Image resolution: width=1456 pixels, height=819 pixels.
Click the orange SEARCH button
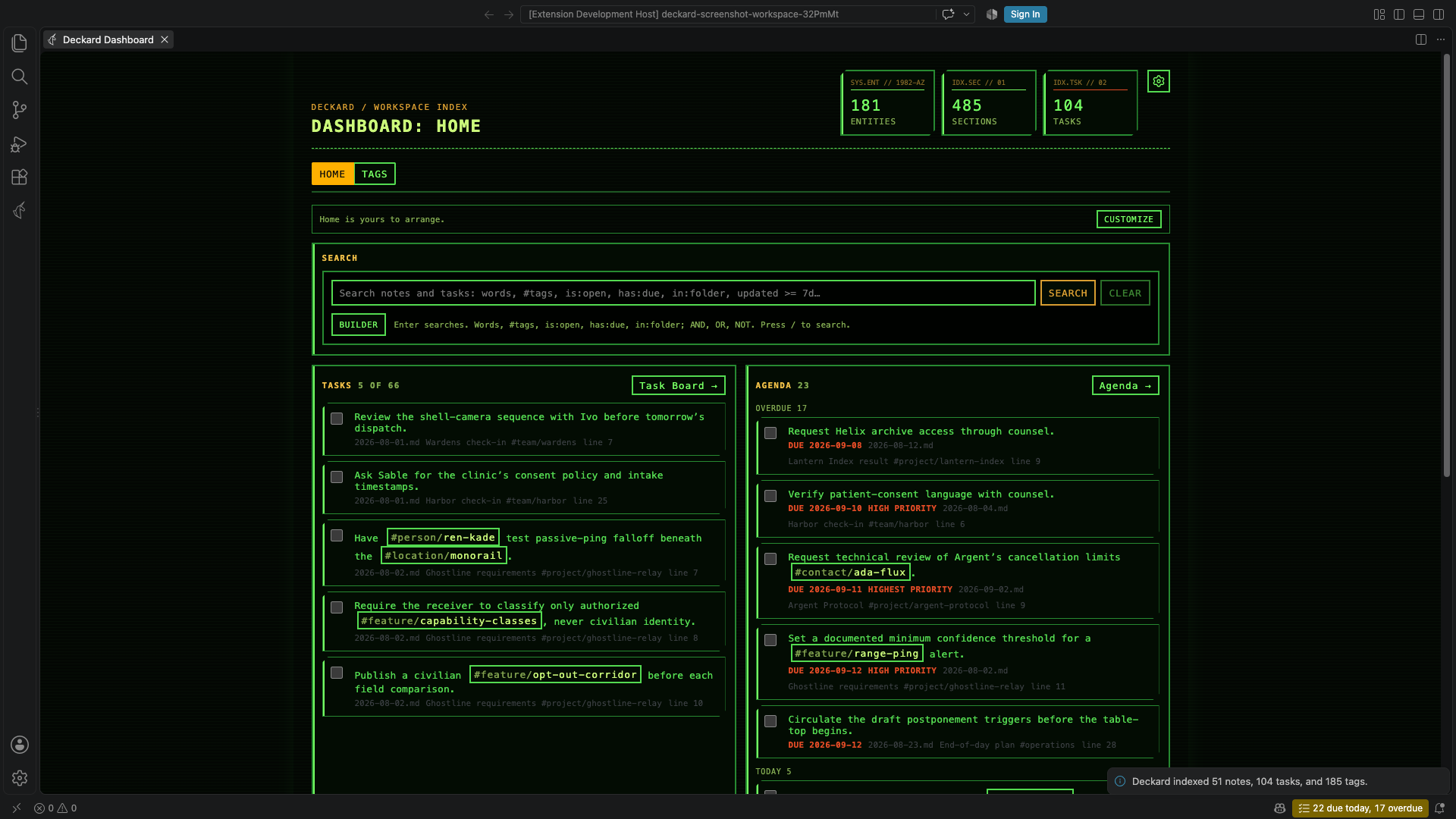[x=1068, y=293]
